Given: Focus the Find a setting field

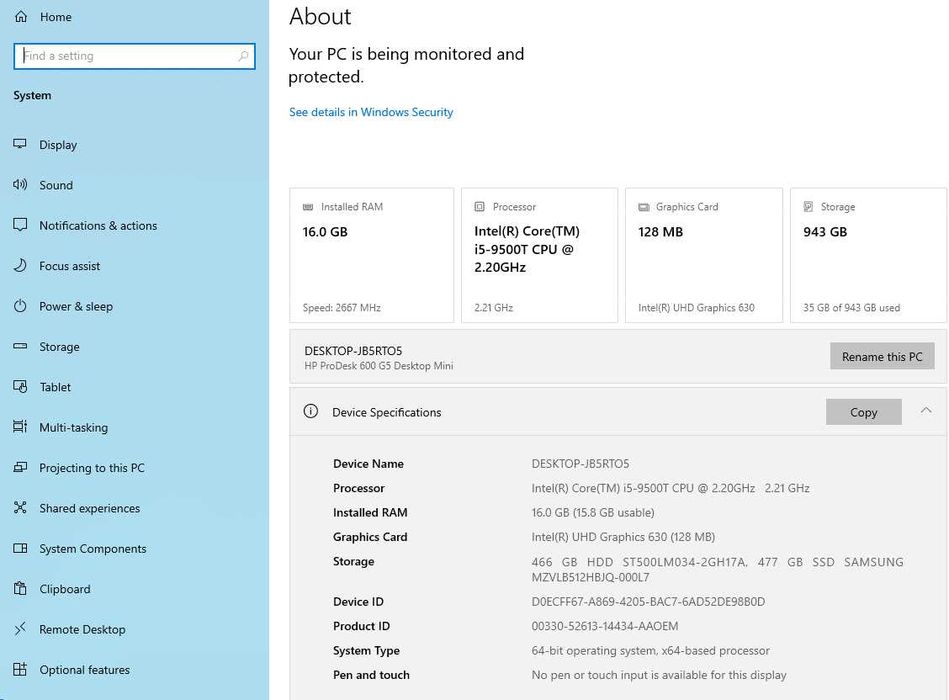Looking at the screenshot, I should coord(128,56).
